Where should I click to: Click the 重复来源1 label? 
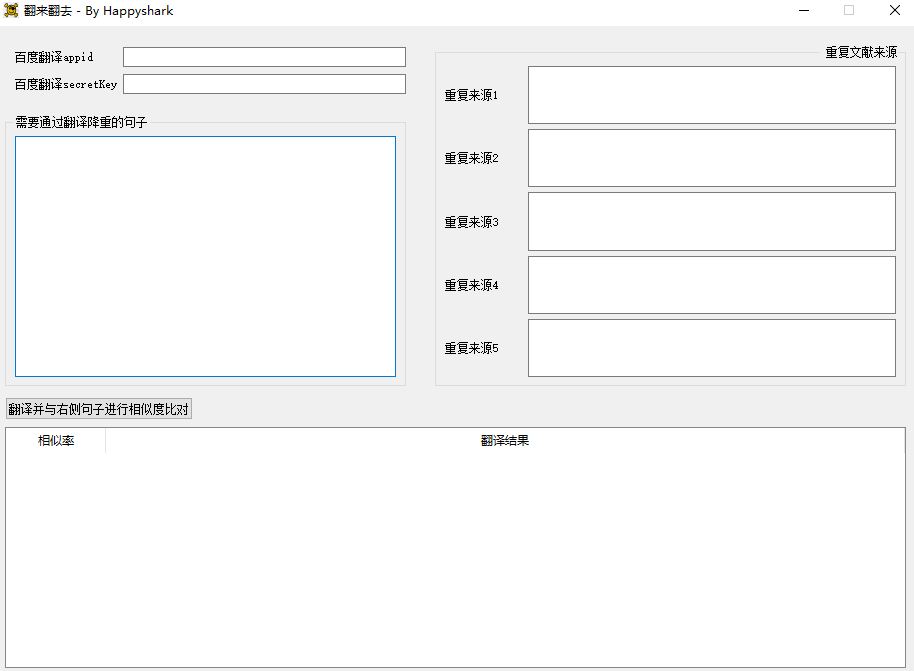pyautogui.click(x=471, y=96)
